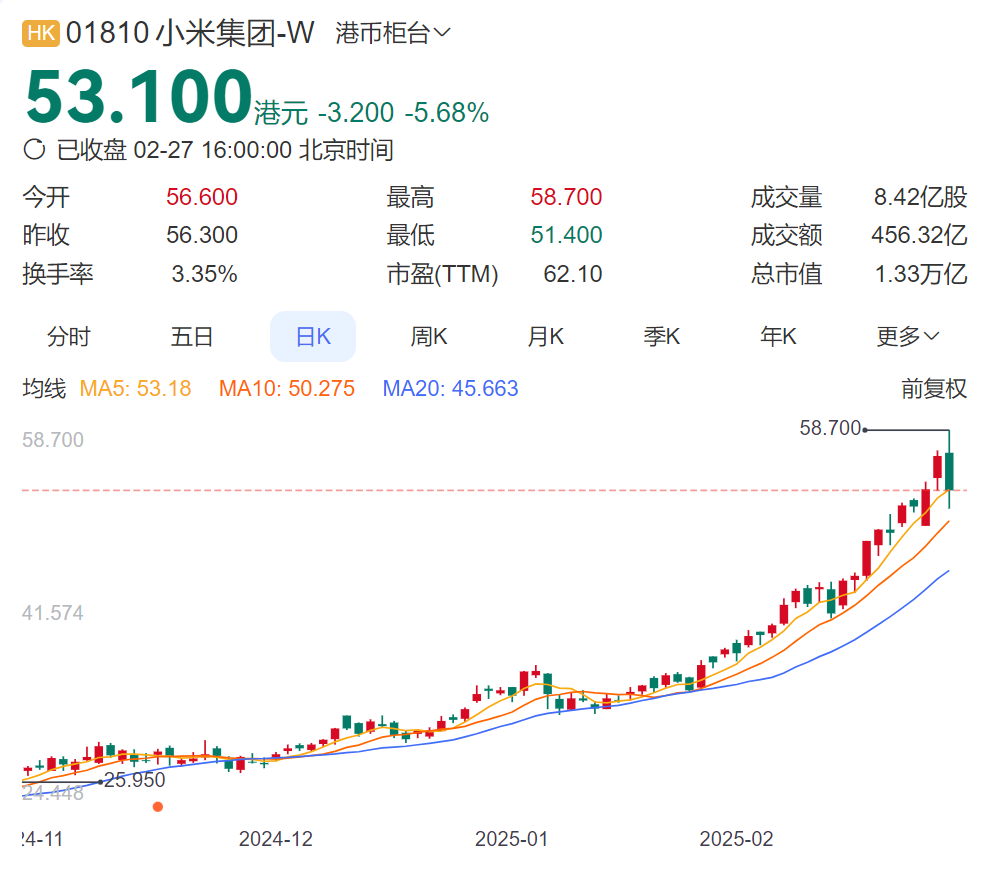
Task: Switch to the 季K chart tab
Action: [x=662, y=336]
